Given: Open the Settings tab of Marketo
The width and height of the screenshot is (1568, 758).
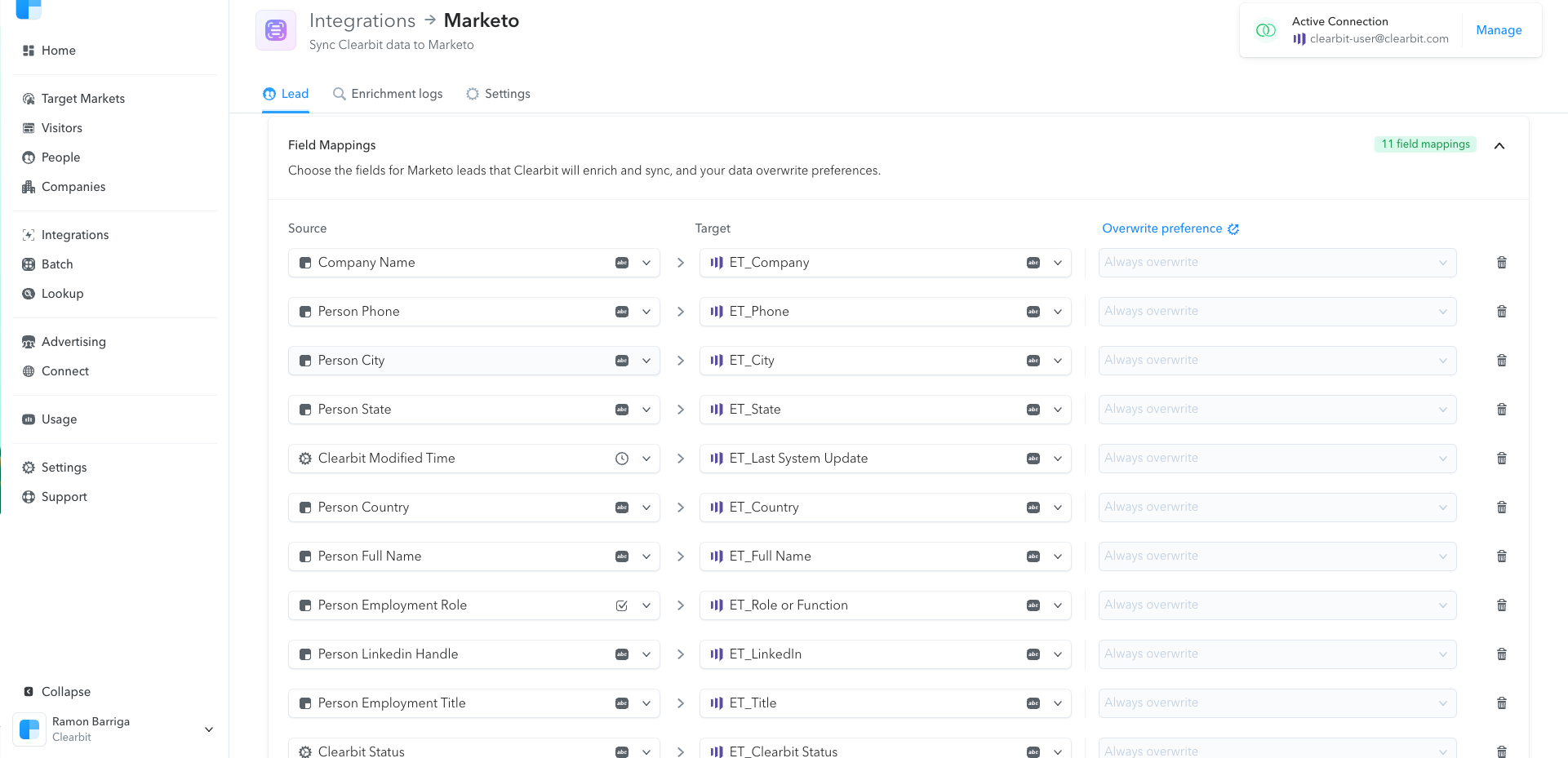Looking at the screenshot, I should click(498, 94).
